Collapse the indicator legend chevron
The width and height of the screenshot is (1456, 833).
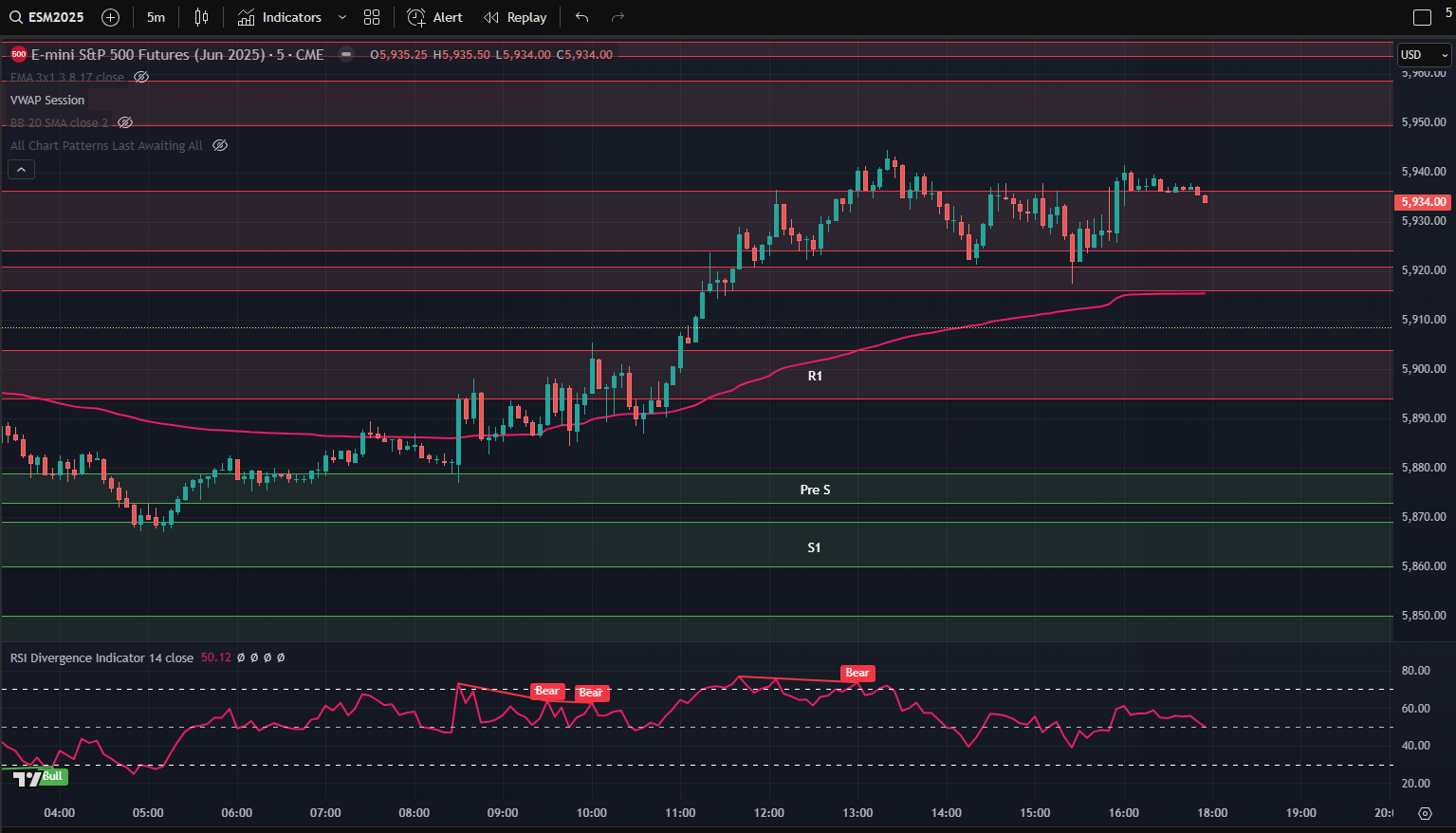tap(22, 170)
